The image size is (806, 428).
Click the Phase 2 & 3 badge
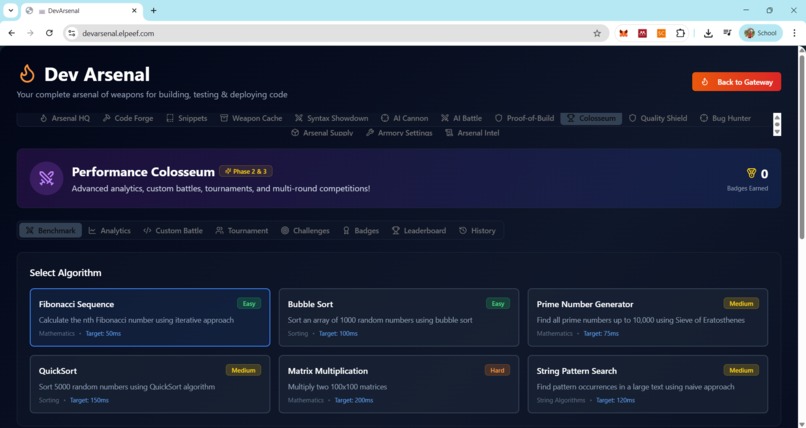pos(246,171)
